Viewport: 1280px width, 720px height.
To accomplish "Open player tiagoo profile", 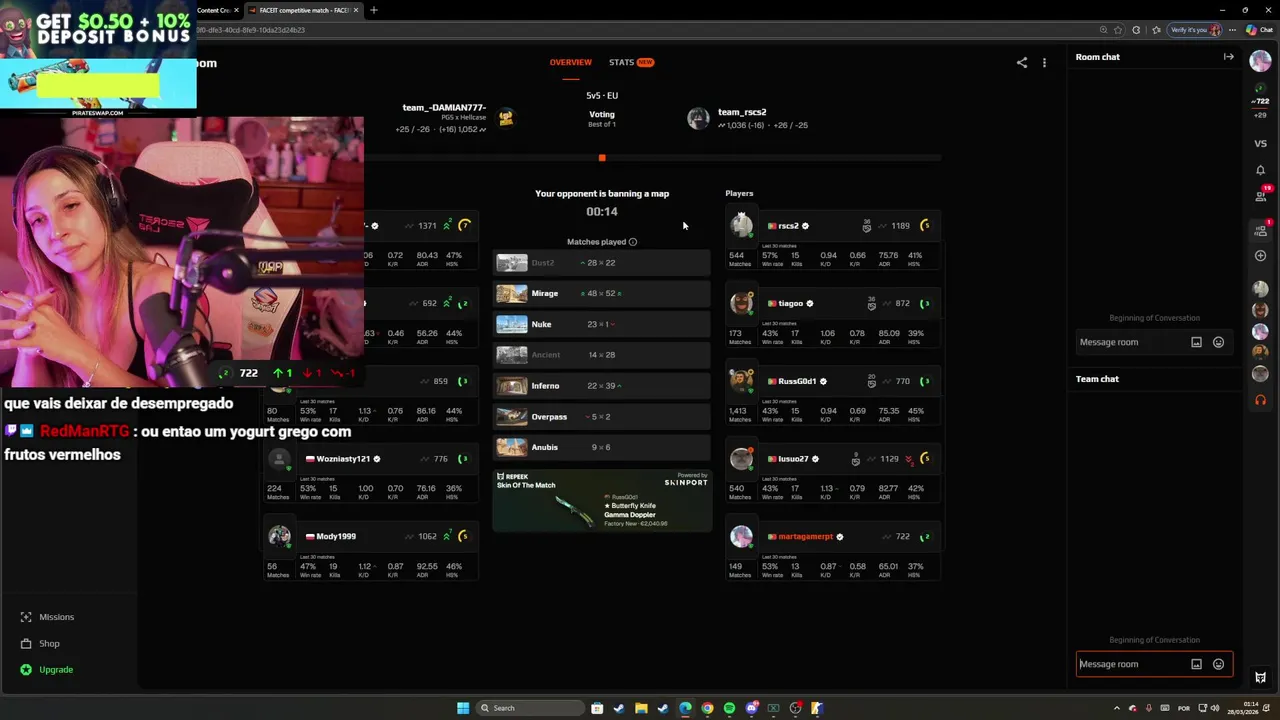I will (791, 303).
